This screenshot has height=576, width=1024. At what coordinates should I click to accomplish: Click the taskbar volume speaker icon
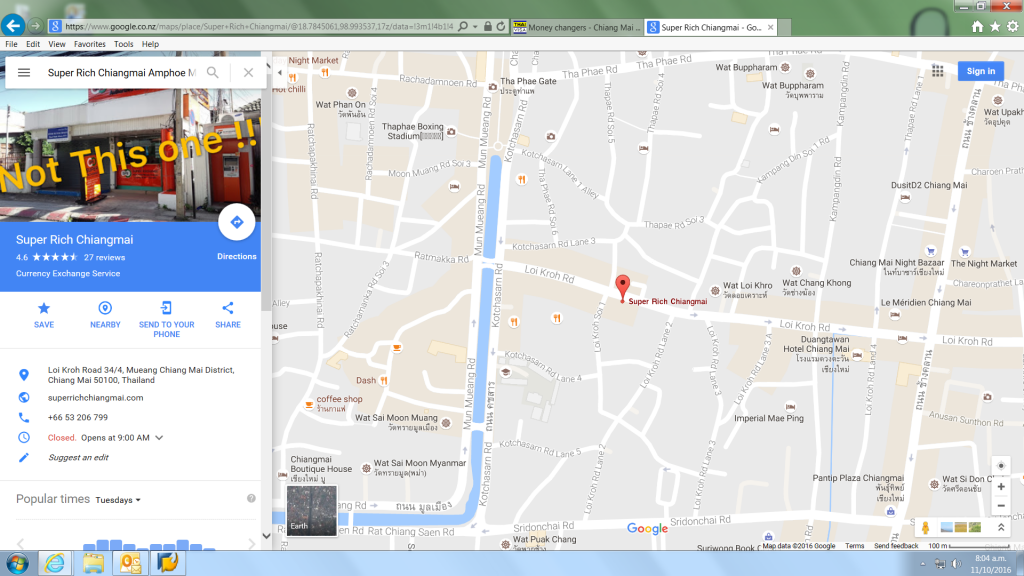pos(957,564)
